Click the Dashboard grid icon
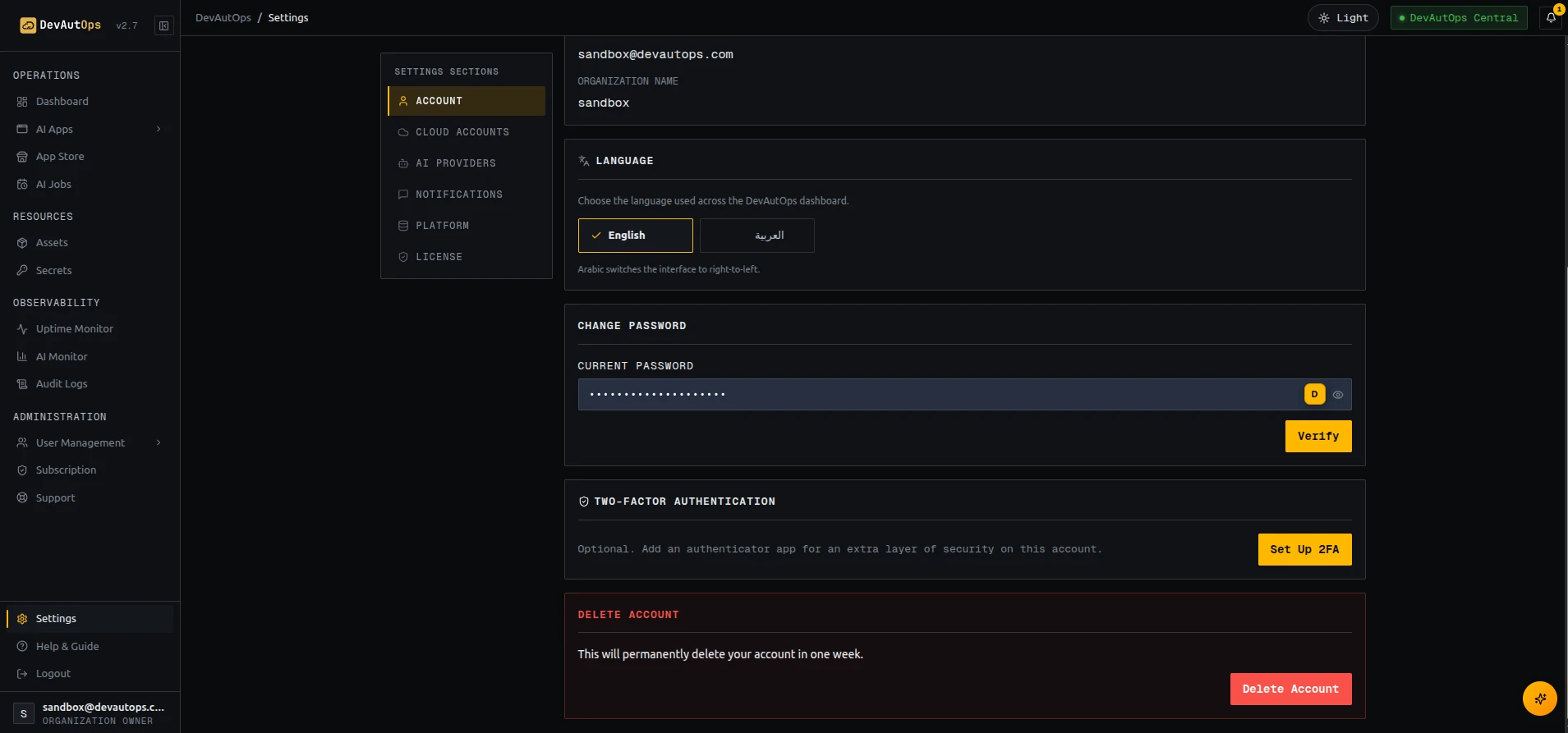 coord(22,102)
